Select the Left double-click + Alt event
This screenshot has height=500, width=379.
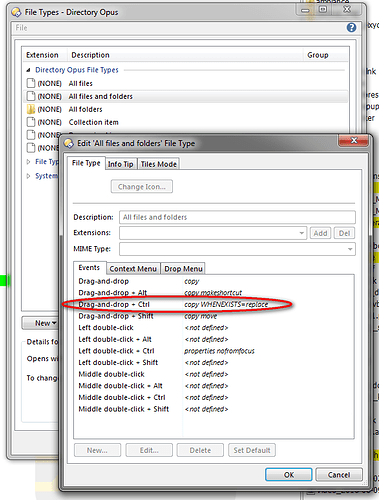tap(213, 339)
